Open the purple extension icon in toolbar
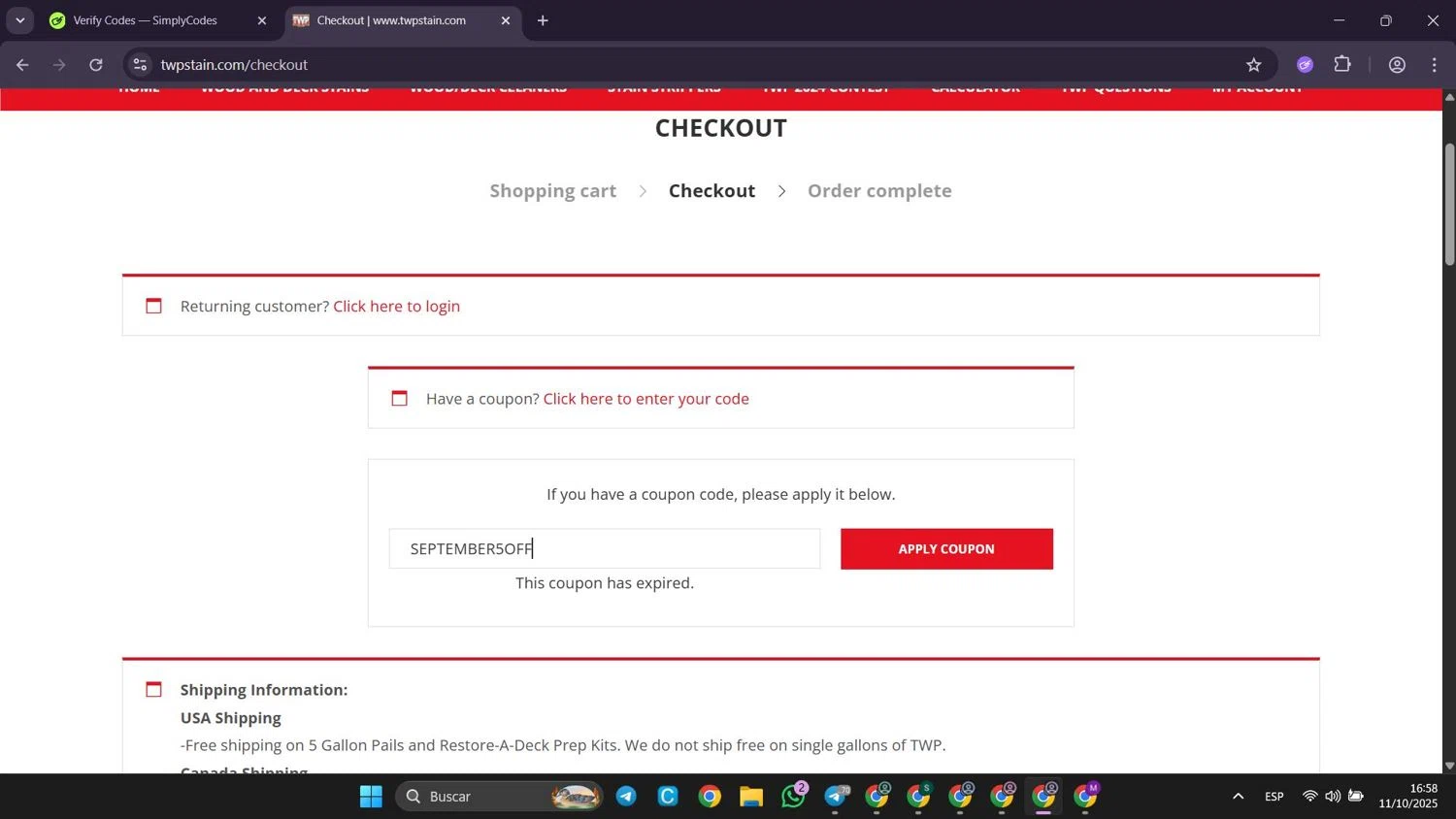 click(x=1305, y=65)
